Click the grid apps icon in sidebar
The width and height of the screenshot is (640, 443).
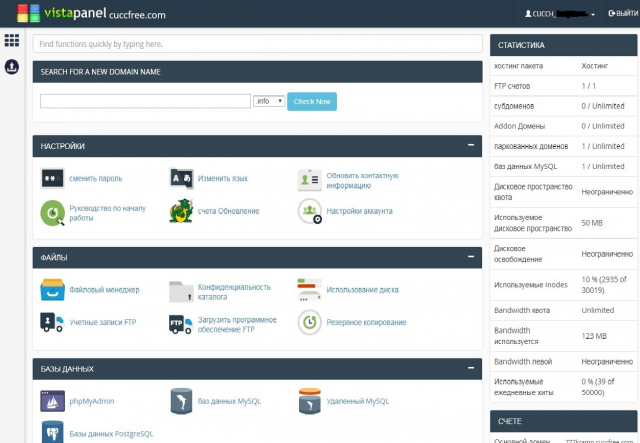click(x=12, y=41)
